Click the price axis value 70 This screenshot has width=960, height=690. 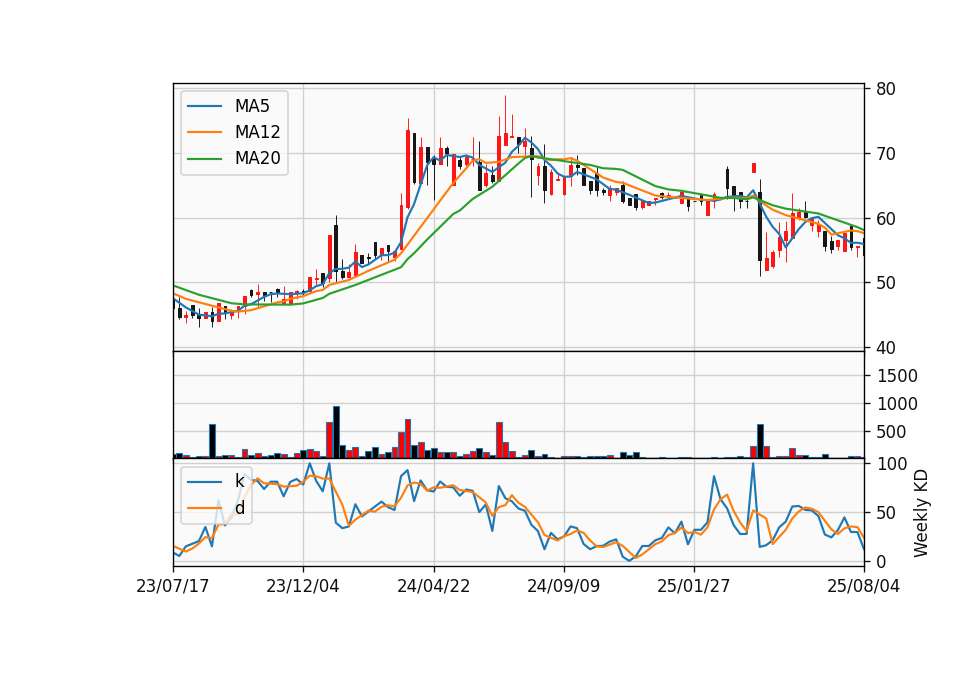click(x=886, y=154)
